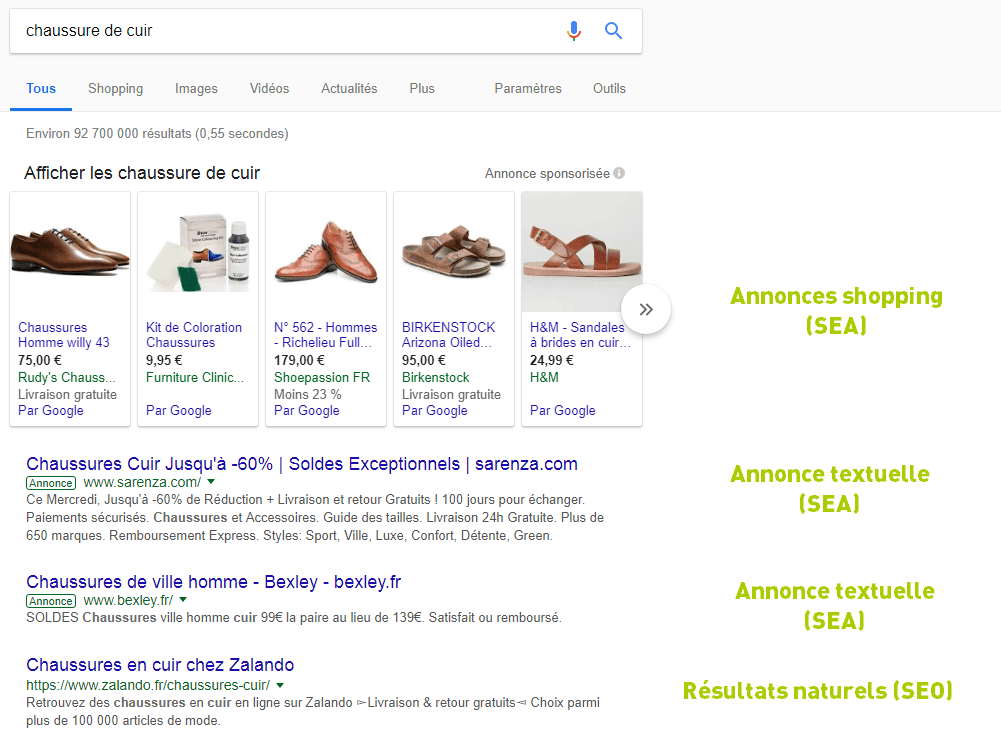Go to the Actualités tab
Viewport: 1001px width, 740px height.
click(x=349, y=89)
